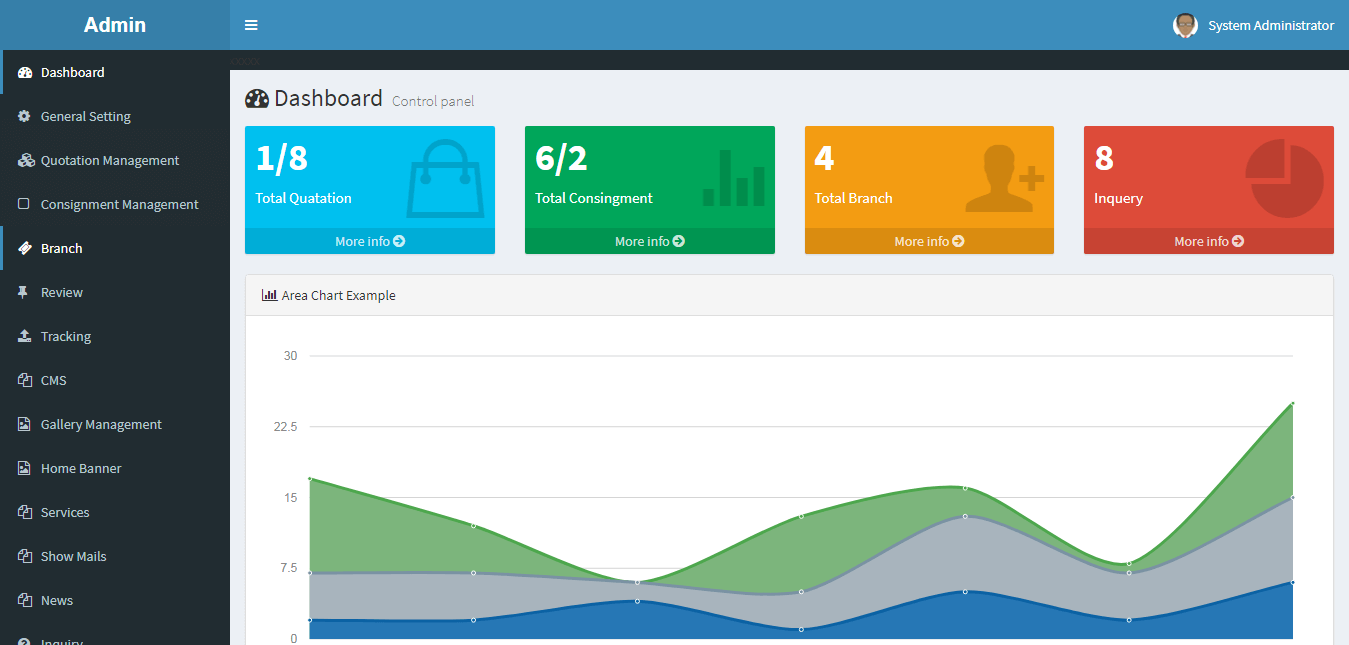
Task: Open More info on Total Branch card
Action: tap(929, 241)
